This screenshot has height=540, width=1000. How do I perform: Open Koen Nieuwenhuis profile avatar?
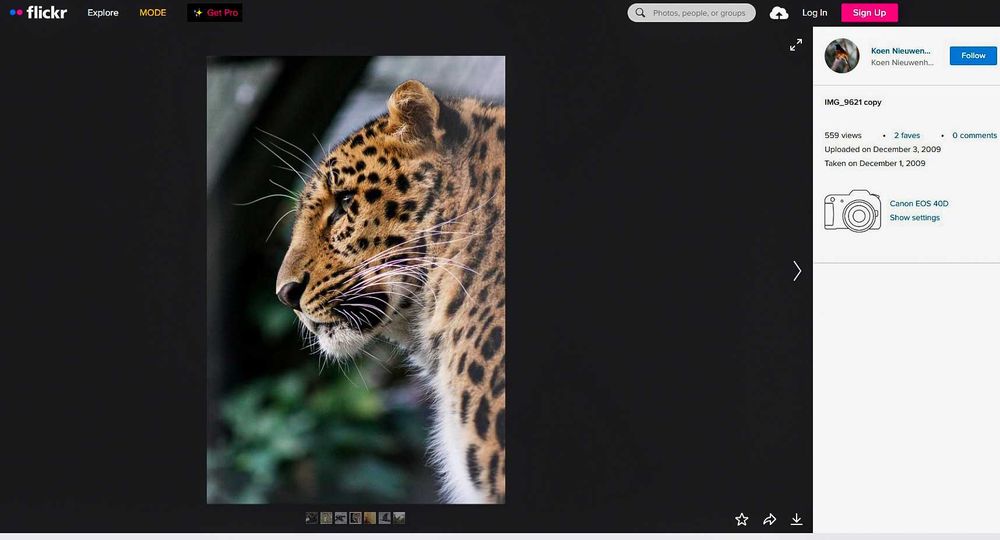(x=842, y=56)
